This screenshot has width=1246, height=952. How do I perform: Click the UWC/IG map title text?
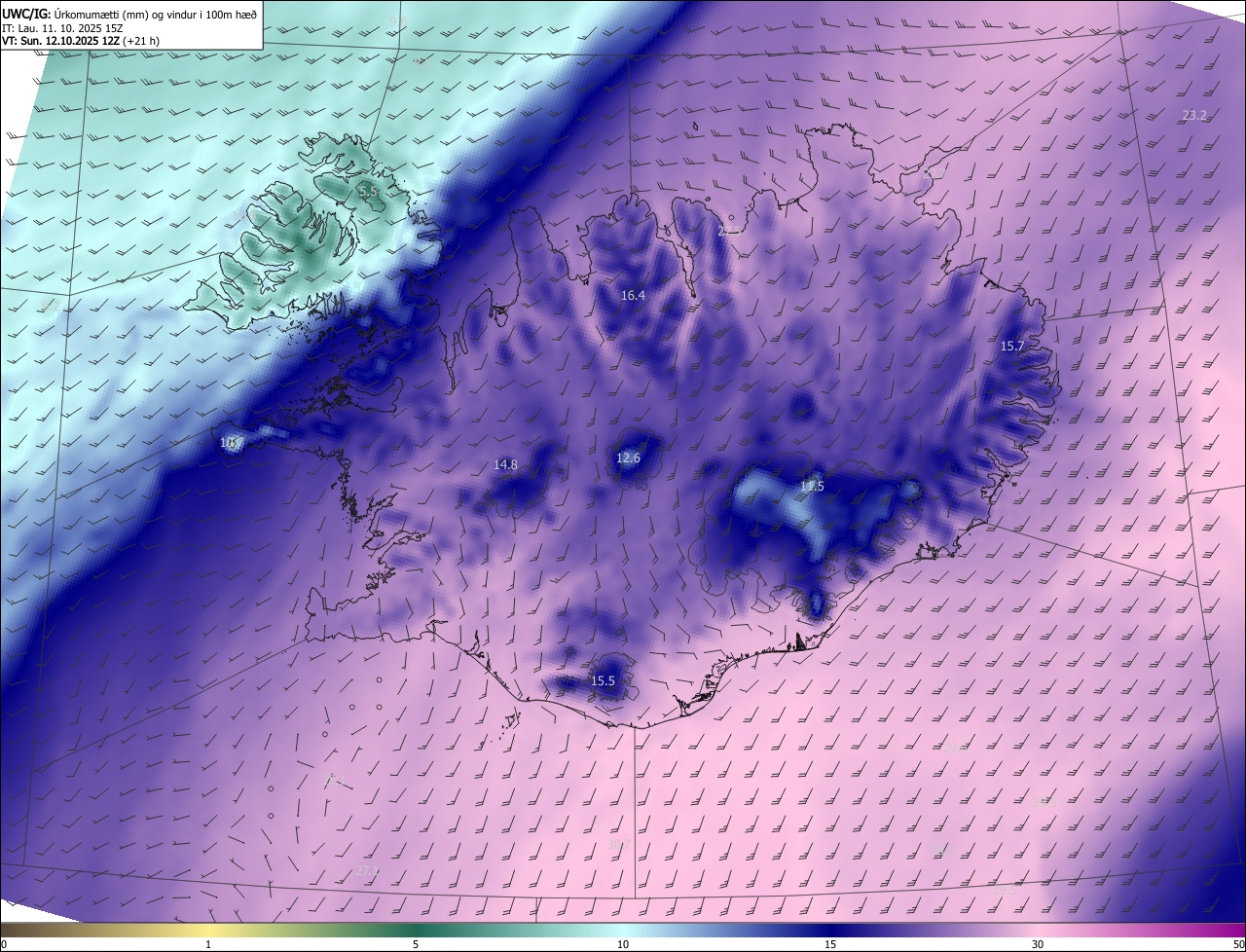[131, 13]
